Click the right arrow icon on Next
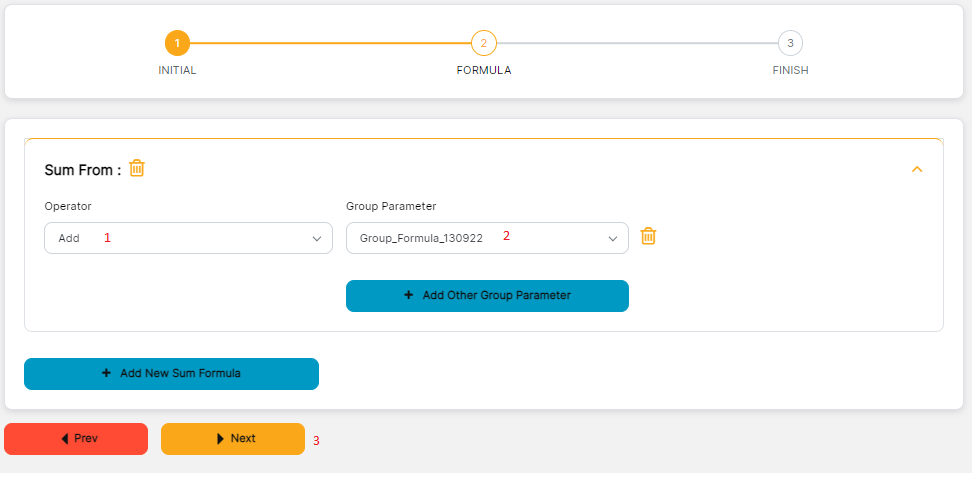980x487 pixels. 220,439
